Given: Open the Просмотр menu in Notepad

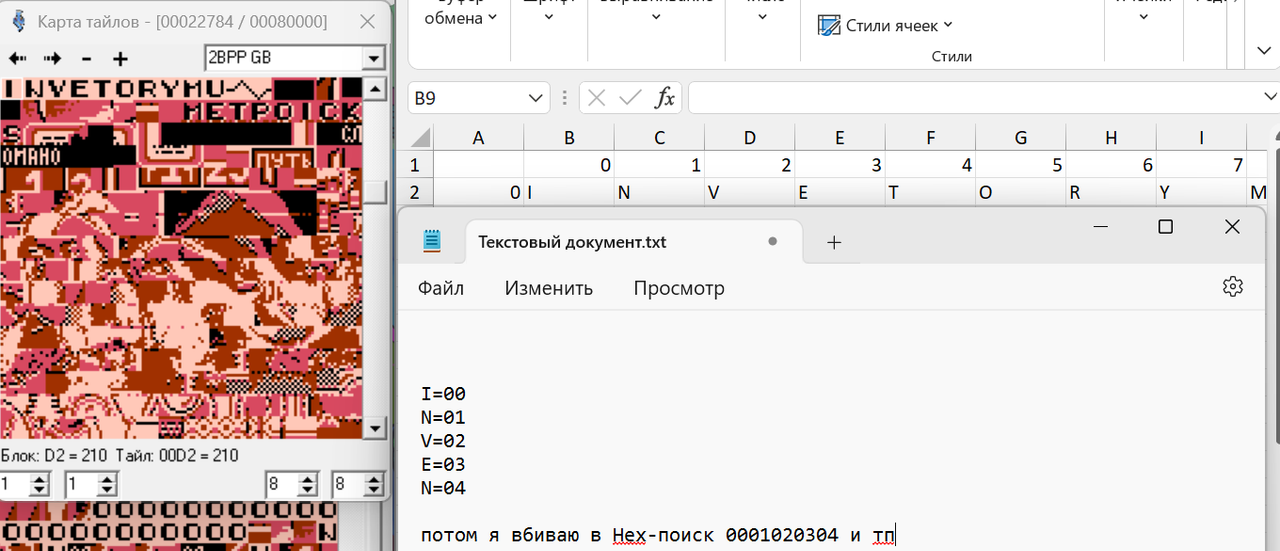Looking at the screenshot, I should 679,288.
